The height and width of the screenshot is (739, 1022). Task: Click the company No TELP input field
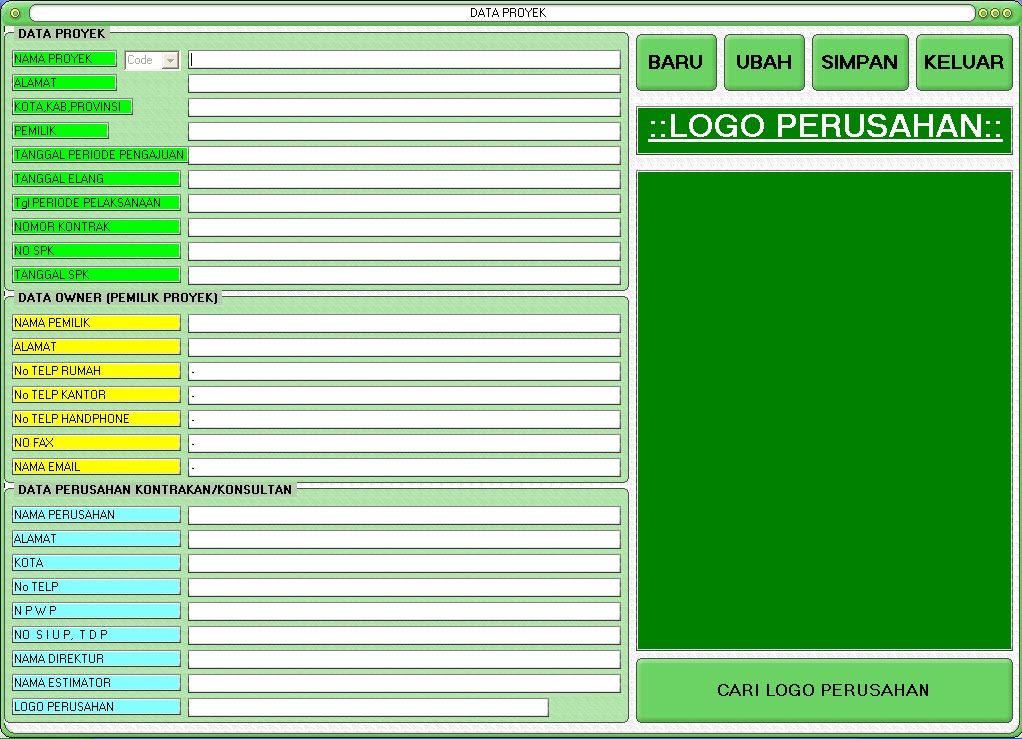point(404,588)
